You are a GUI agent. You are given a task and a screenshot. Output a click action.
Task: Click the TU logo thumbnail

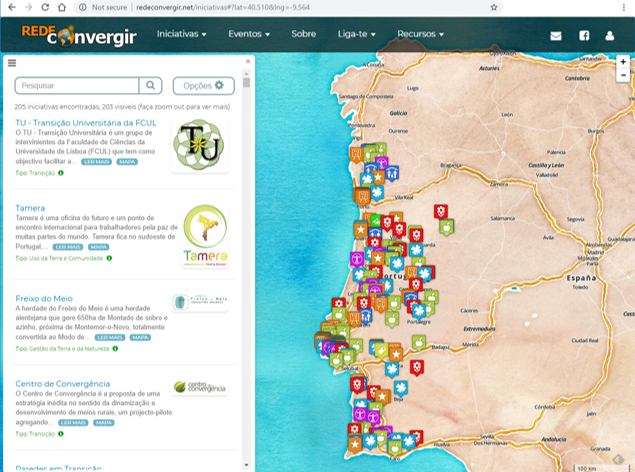pos(199,145)
